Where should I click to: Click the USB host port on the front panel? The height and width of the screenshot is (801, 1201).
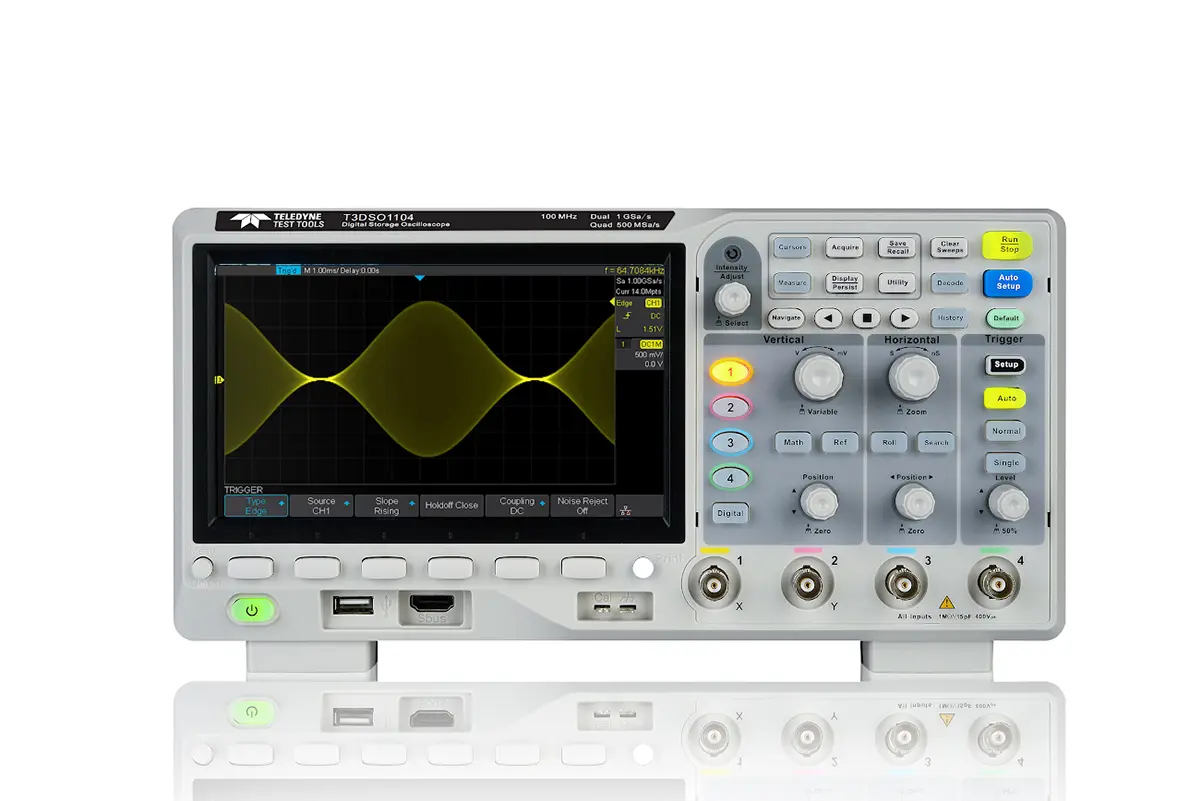[353, 604]
